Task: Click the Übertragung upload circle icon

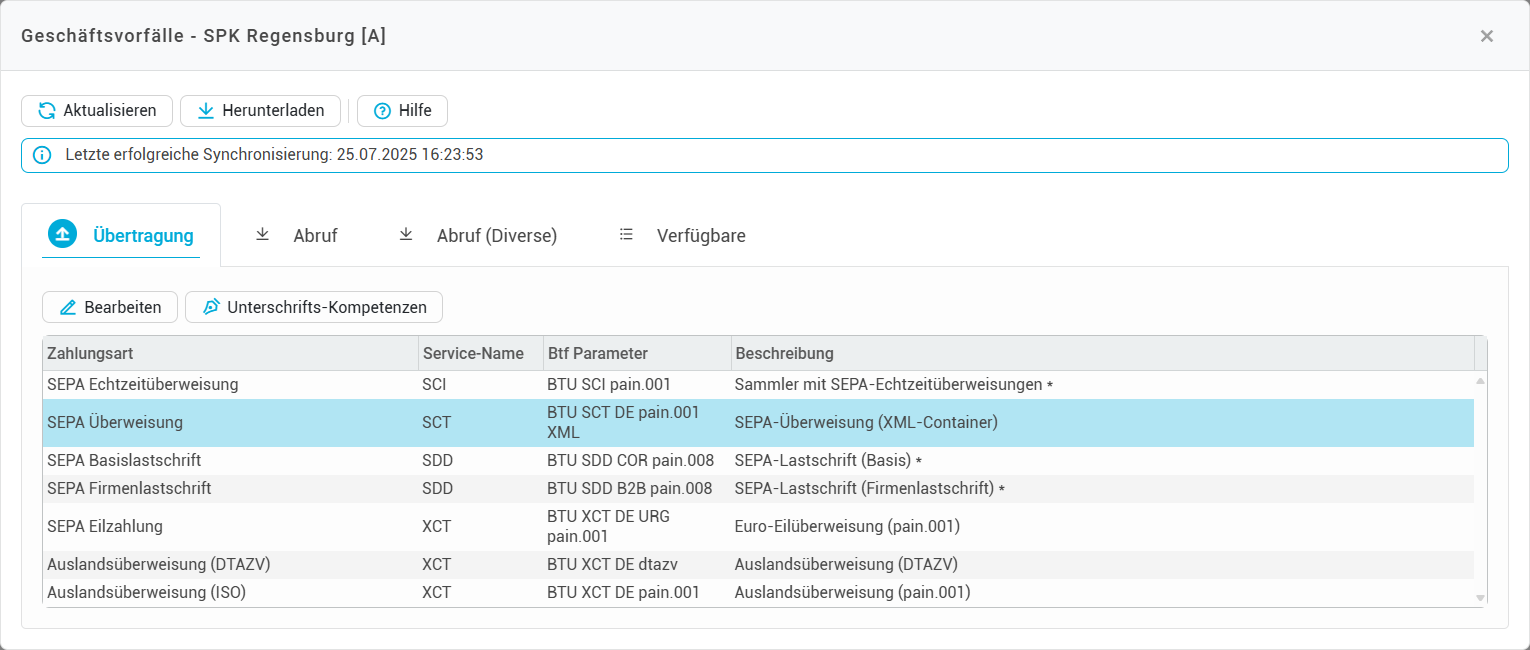Action: click(x=63, y=235)
